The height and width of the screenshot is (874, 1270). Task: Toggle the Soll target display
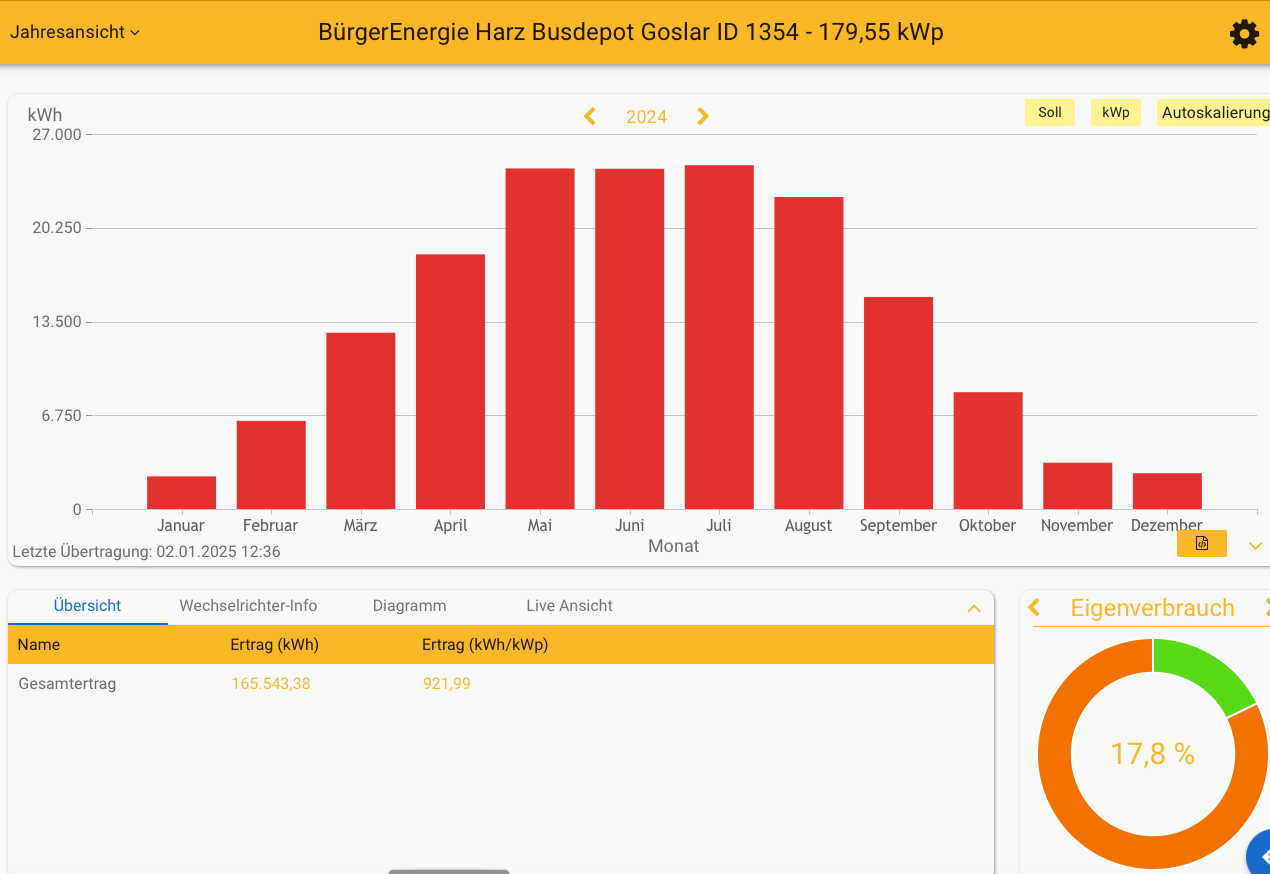(1049, 113)
